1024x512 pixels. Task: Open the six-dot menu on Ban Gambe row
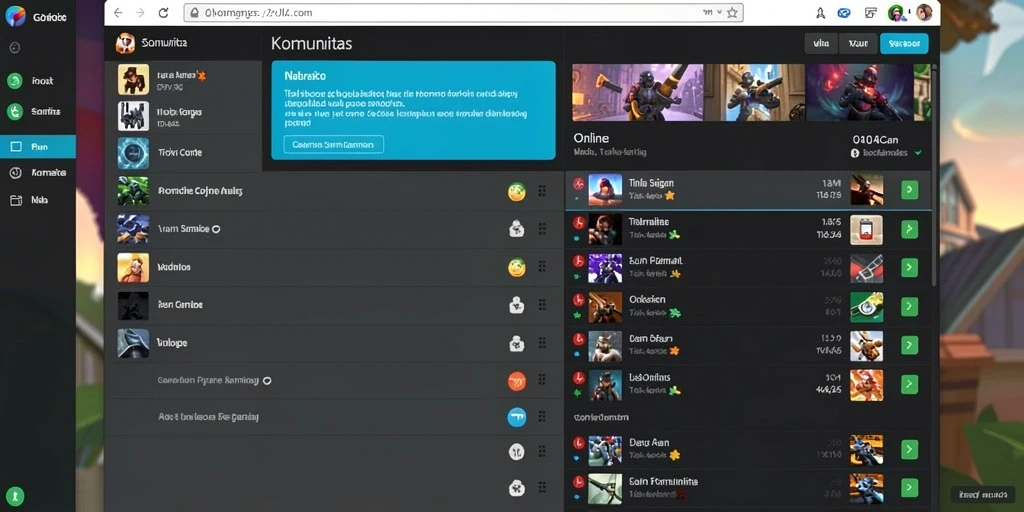542,305
